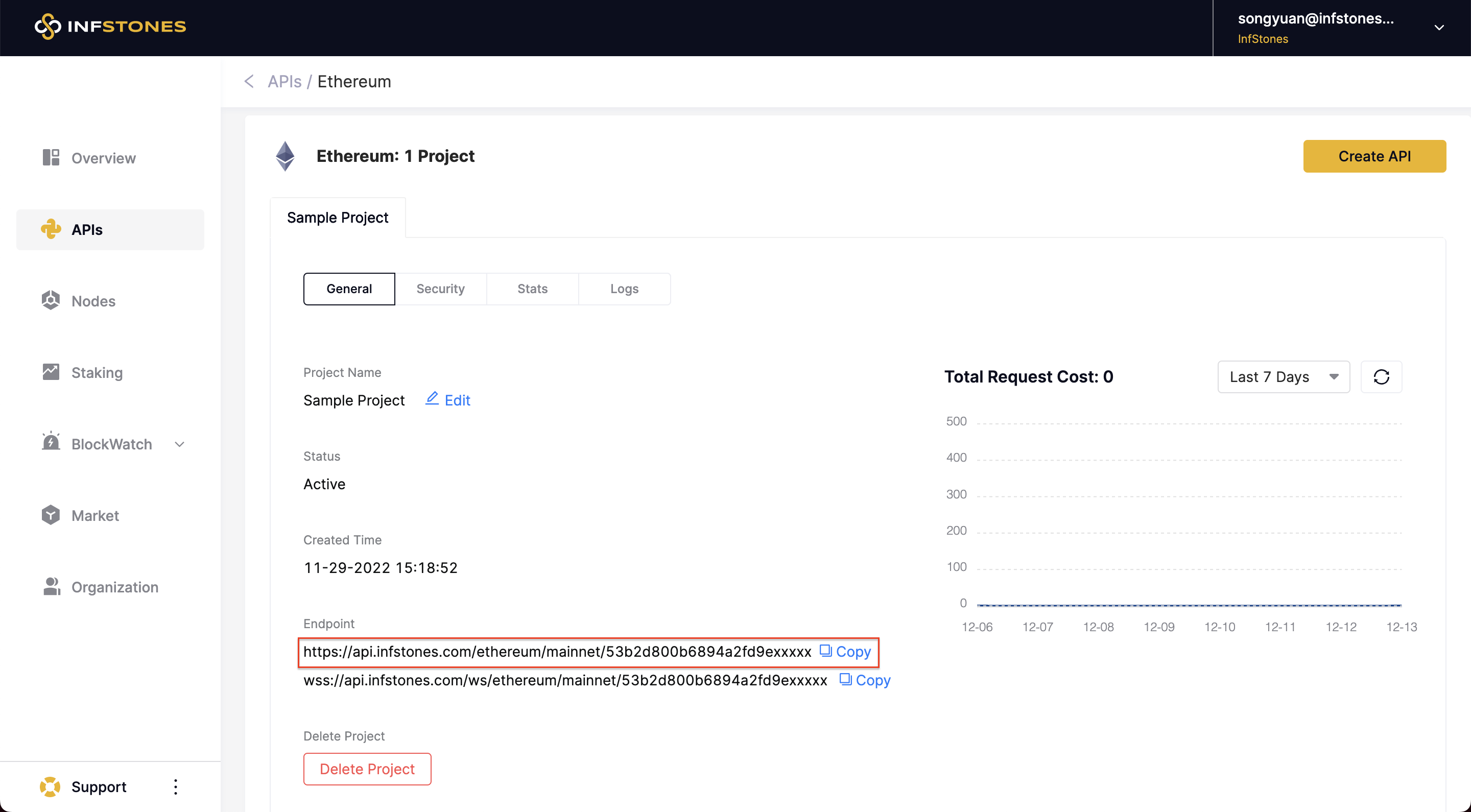
Task: Click the Market cube icon
Action: click(x=51, y=515)
